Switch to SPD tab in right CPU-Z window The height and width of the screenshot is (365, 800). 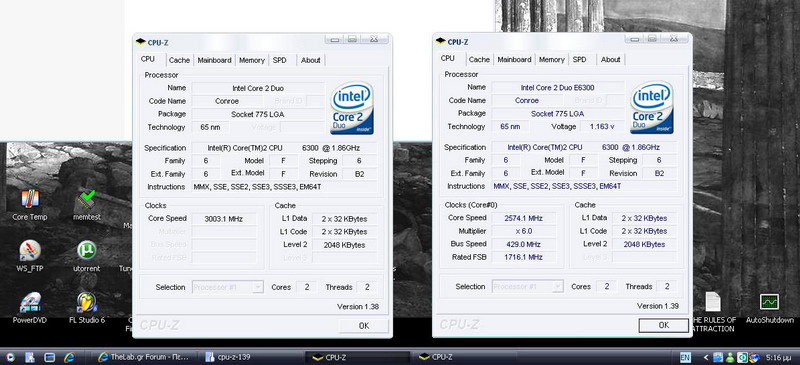580,60
